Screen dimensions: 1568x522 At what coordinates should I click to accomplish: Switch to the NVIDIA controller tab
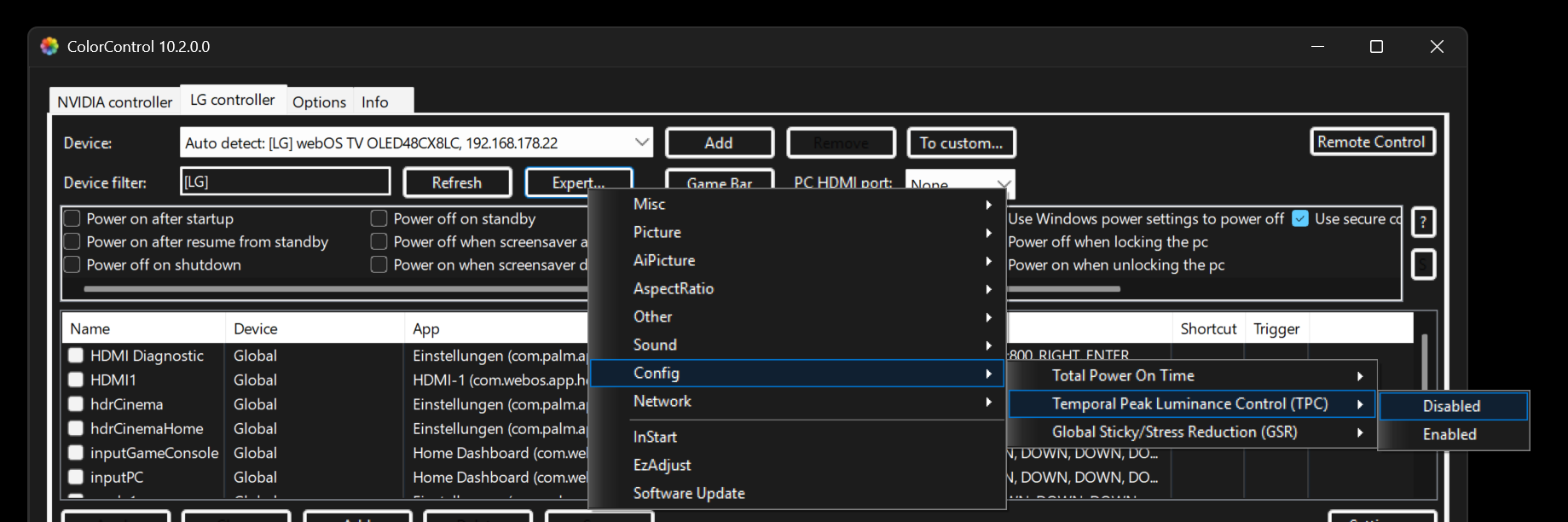(x=114, y=101)
